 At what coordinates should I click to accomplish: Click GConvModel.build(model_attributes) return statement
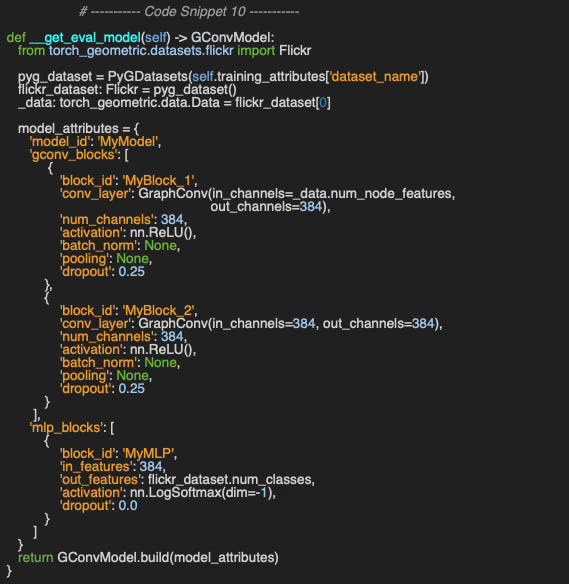point(148,558)
